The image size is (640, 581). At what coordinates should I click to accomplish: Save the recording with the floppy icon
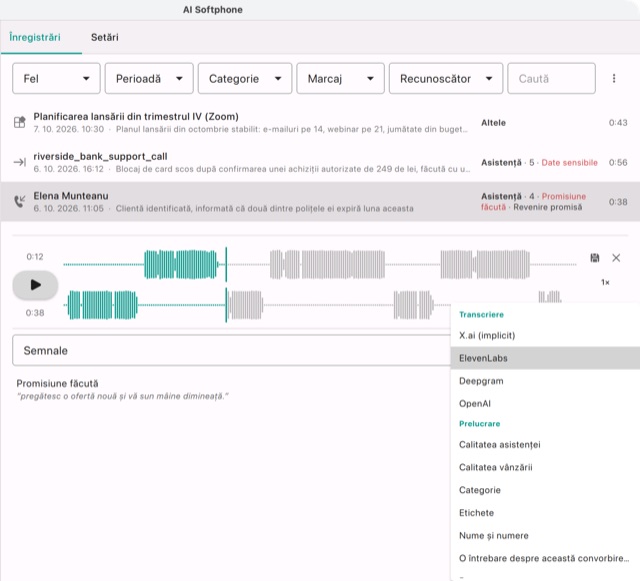pos(595,258)
